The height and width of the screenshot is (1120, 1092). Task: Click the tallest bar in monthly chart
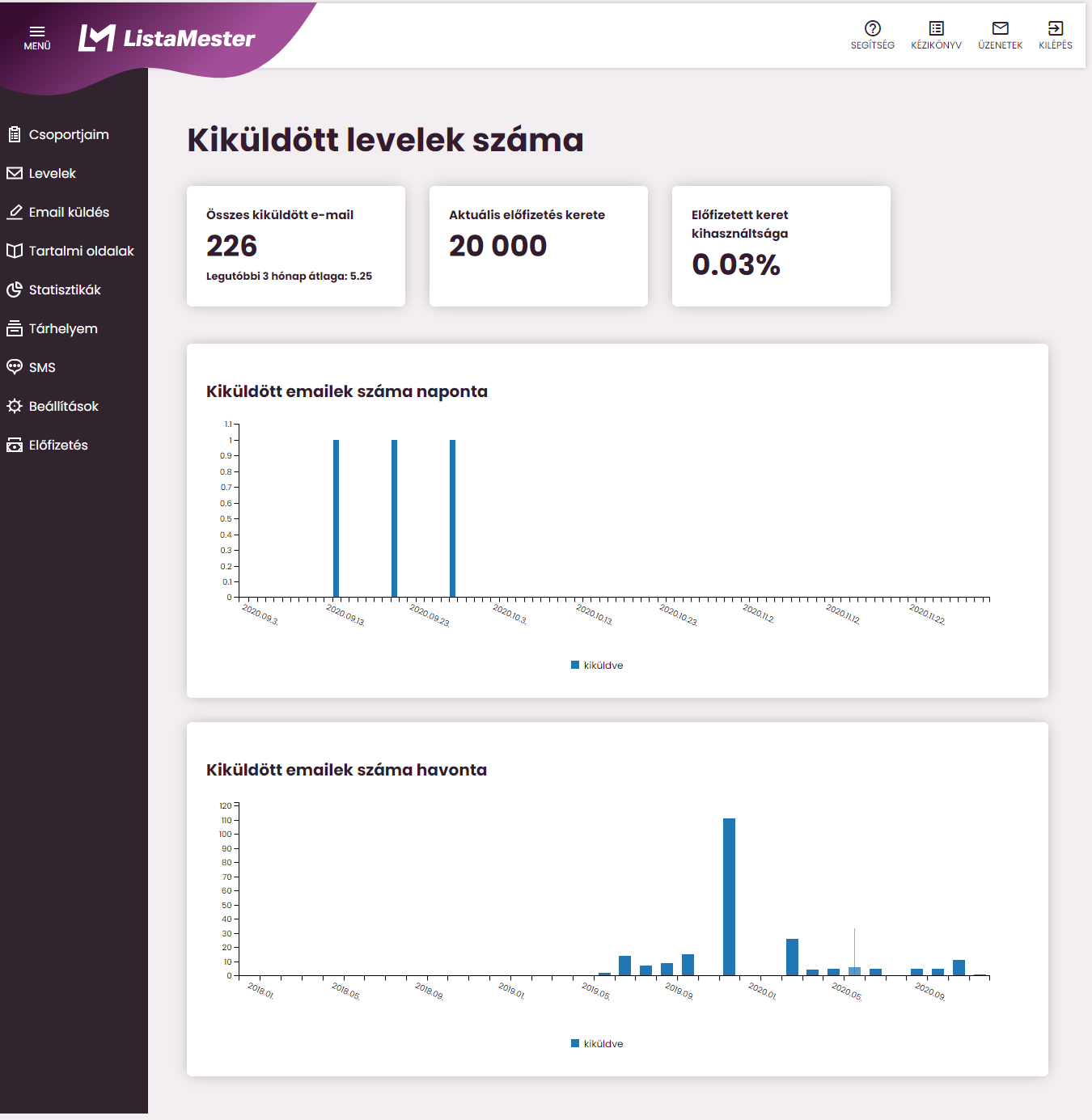click(729, 897)
